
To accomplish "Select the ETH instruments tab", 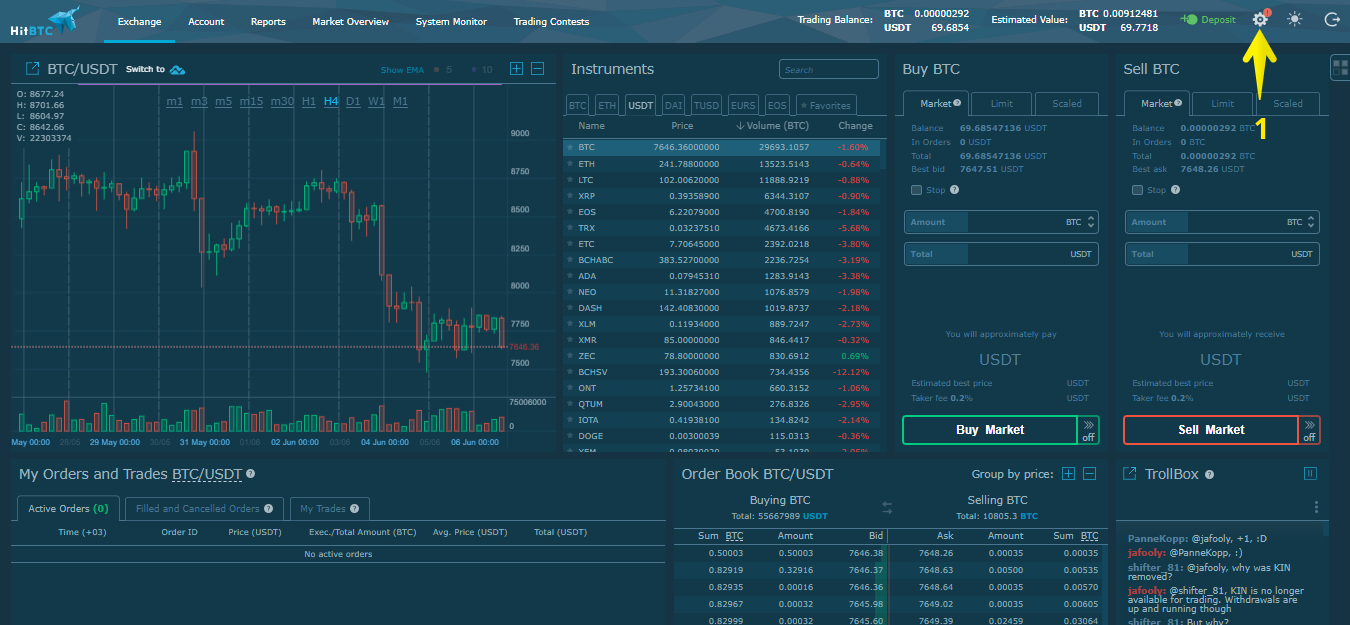I will pos(607,105).
